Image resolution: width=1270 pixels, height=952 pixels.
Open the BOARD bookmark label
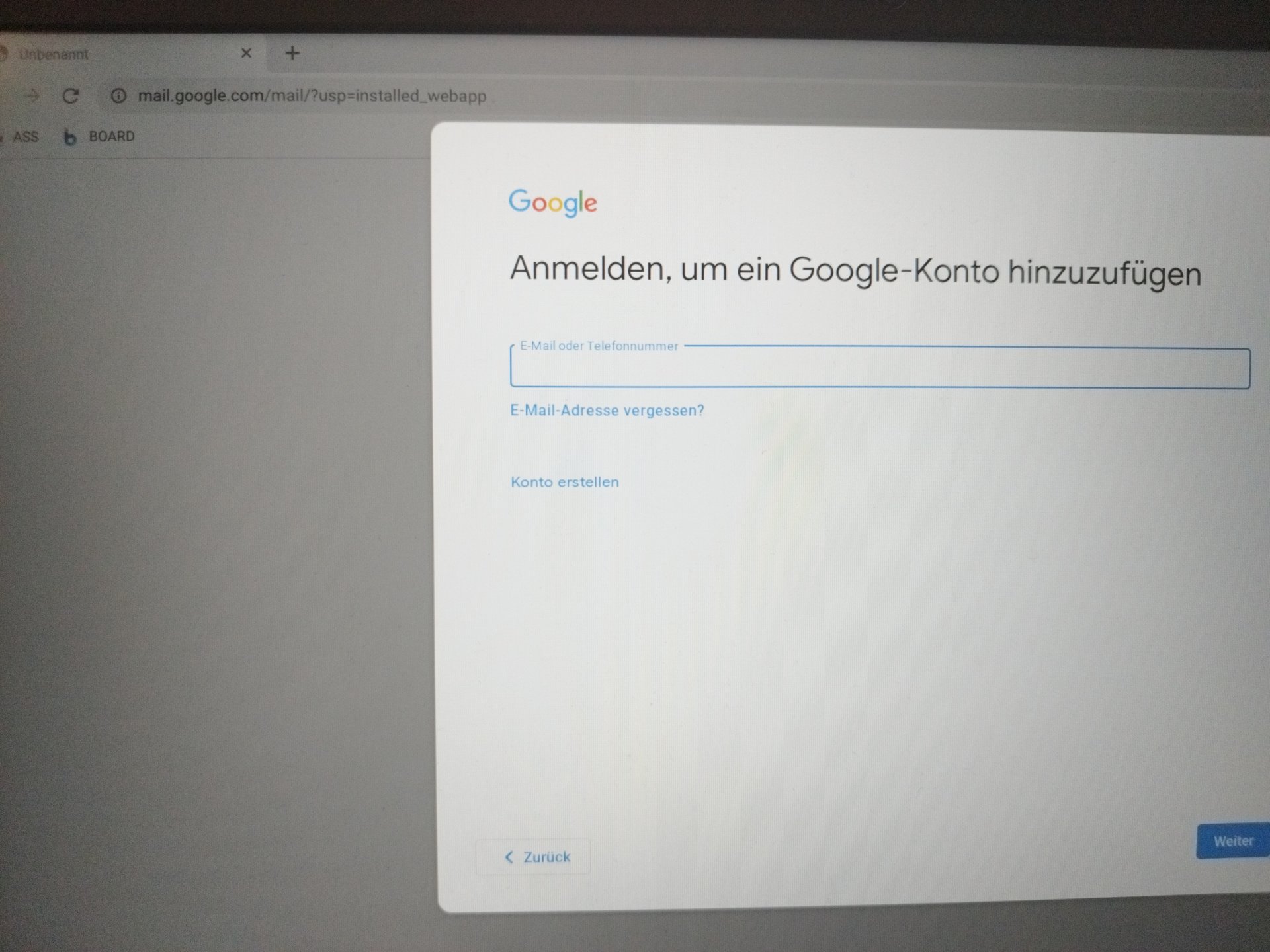(111, 136)
